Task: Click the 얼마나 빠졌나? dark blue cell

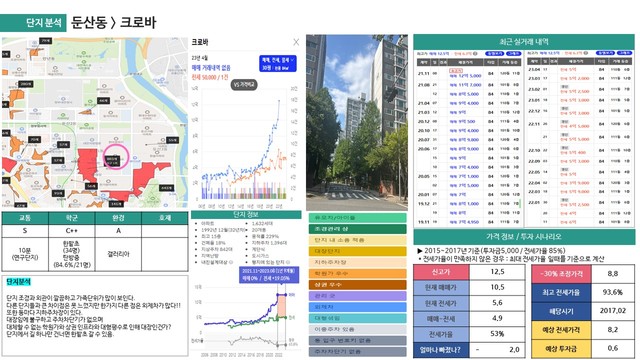Action: [x=441, y=350]
